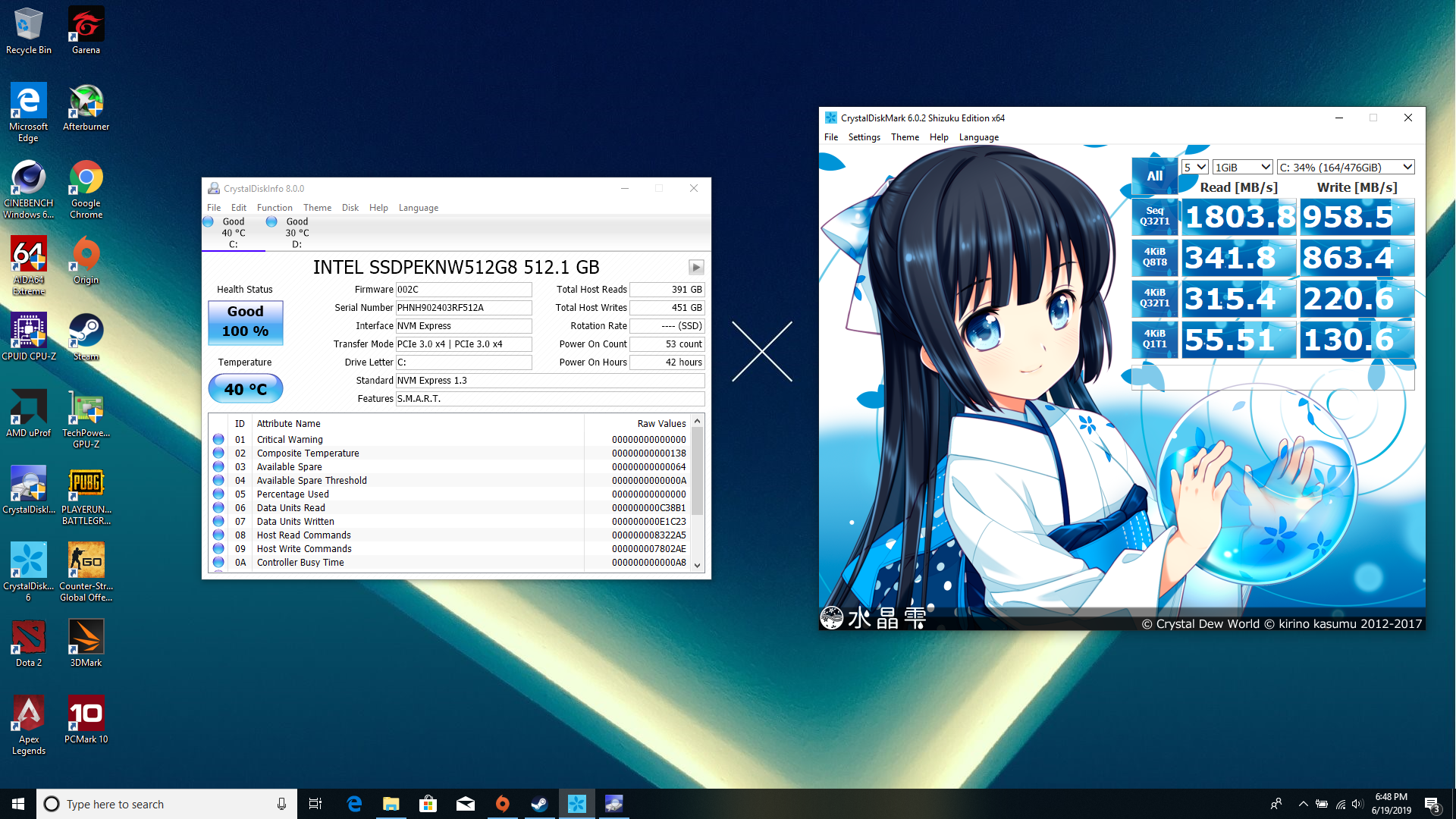Screen dimensions: 1456x819
Task: Click the Serial Number field
Action: (463, 308)
